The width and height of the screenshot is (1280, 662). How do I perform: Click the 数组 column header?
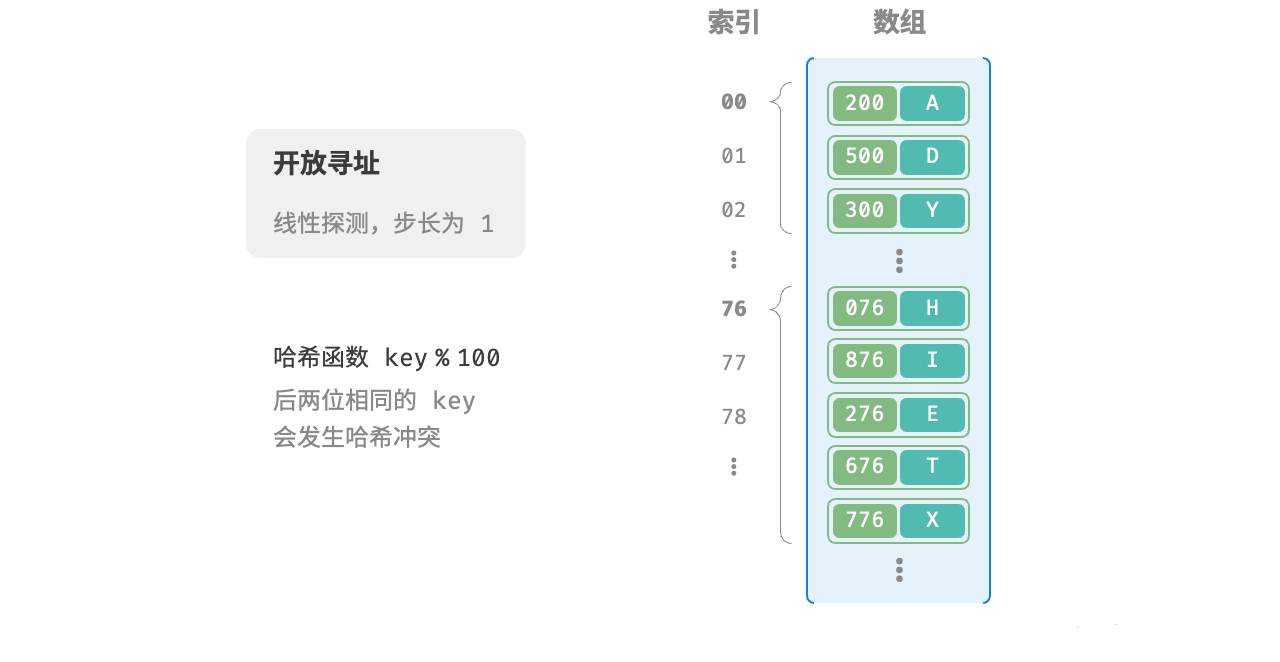(x=899, y=22)
